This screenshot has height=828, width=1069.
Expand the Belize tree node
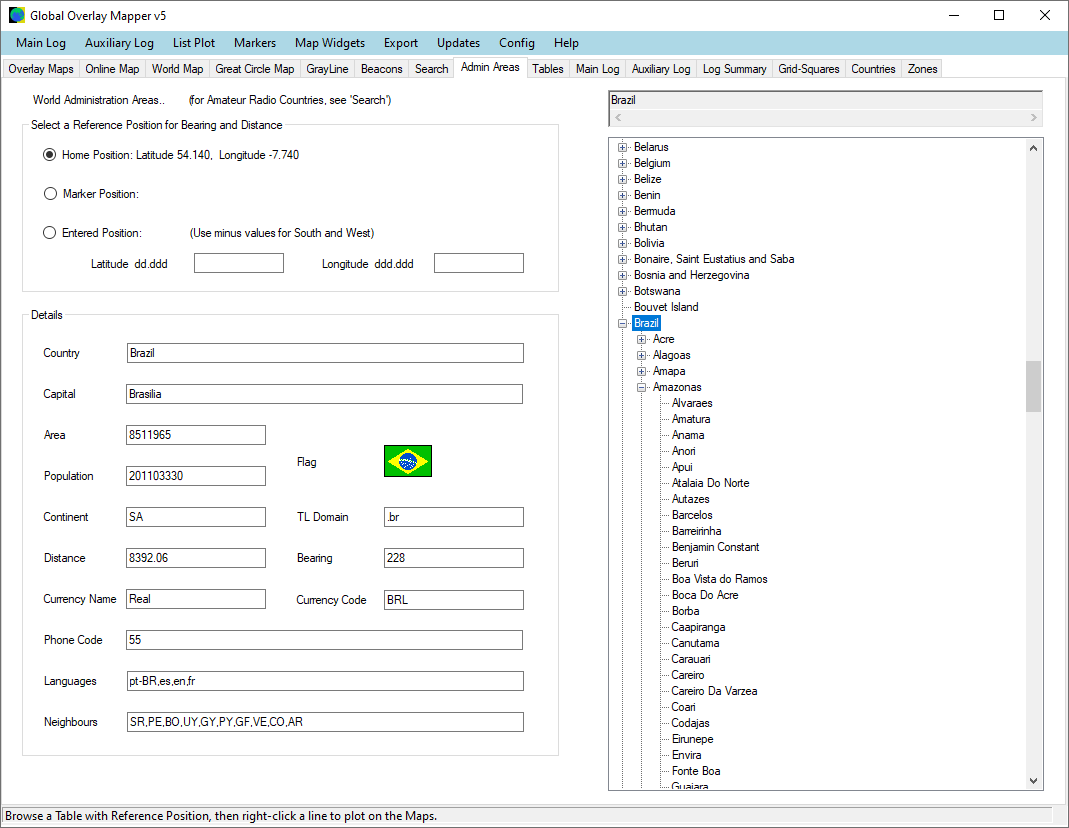pyautogui.click(x=622, y=179)
